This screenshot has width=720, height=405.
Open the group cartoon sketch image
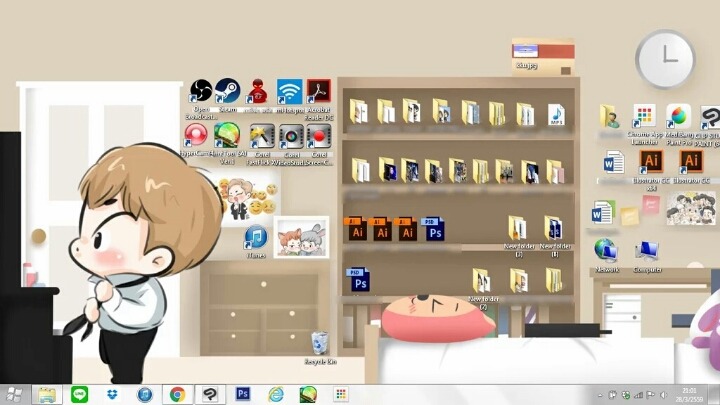point(691,209)
